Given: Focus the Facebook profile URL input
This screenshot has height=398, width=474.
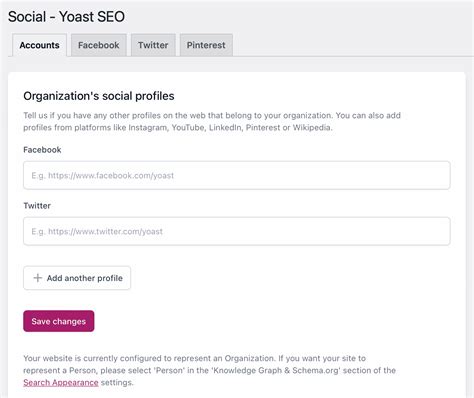Looking at the screenshot, I should [x=237, y=175].
